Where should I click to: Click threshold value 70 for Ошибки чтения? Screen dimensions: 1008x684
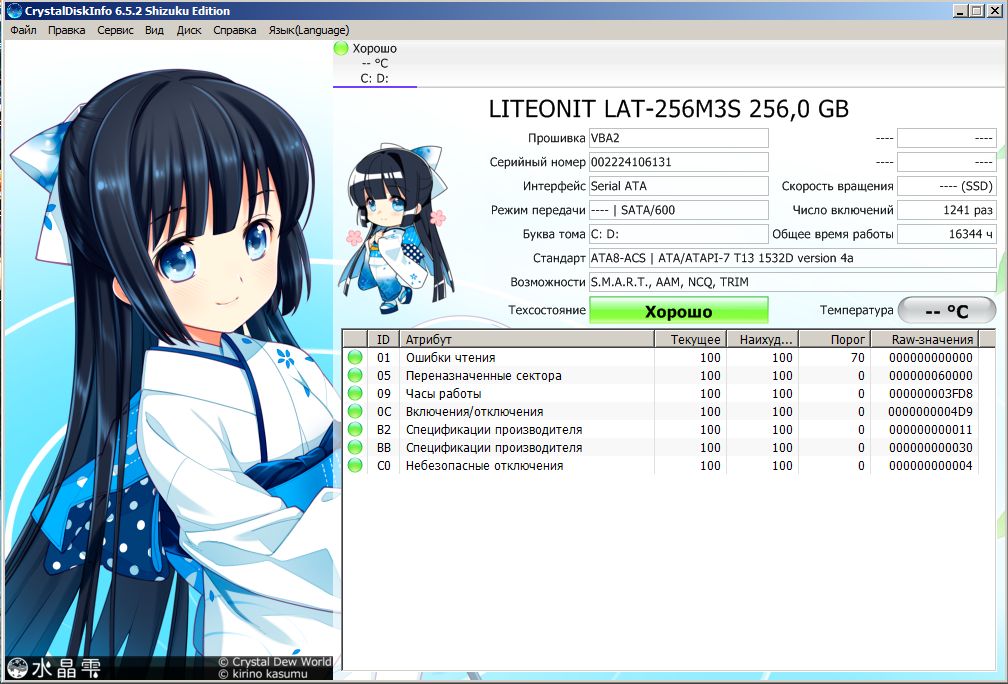858,357
